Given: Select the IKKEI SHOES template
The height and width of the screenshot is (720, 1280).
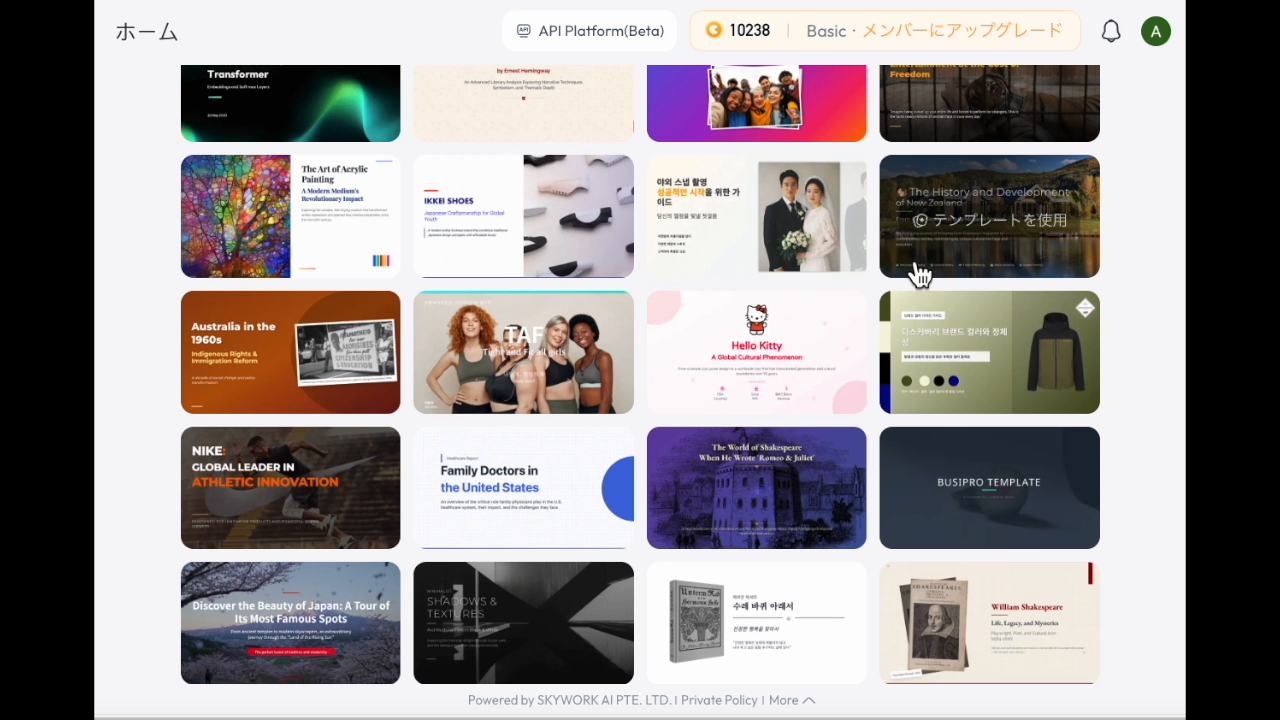Looking at the screenshot, I should 524,217.
